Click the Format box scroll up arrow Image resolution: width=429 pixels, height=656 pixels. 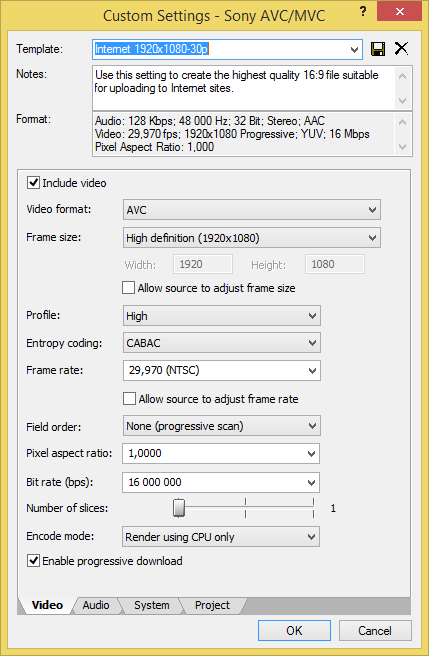point(403,122)
